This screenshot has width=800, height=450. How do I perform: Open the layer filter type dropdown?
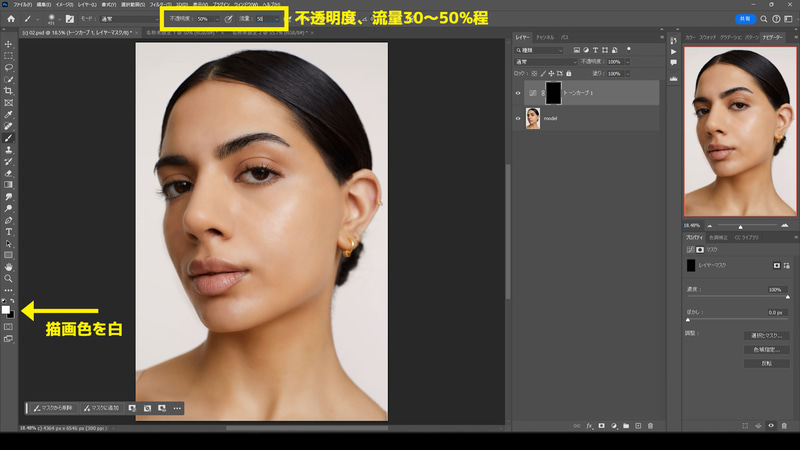click(x=539, y=50)
